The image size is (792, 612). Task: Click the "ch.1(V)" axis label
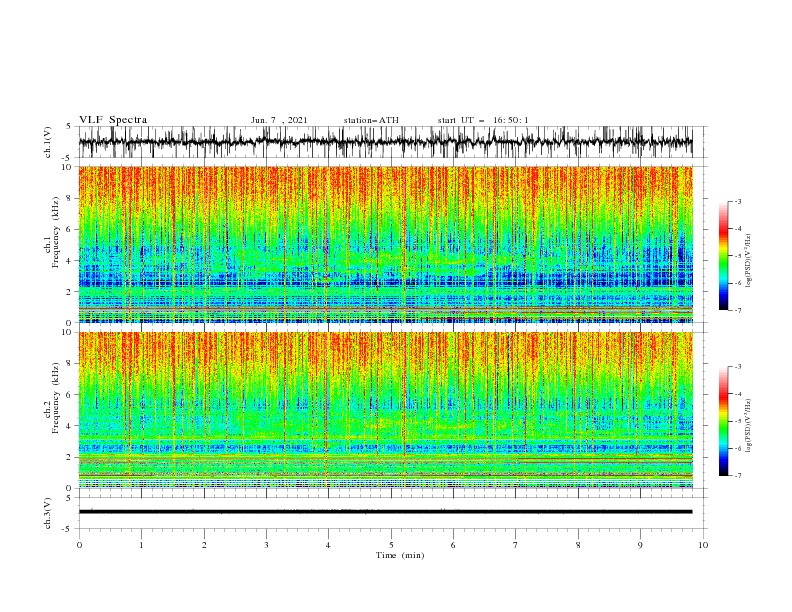coord(48,142)
